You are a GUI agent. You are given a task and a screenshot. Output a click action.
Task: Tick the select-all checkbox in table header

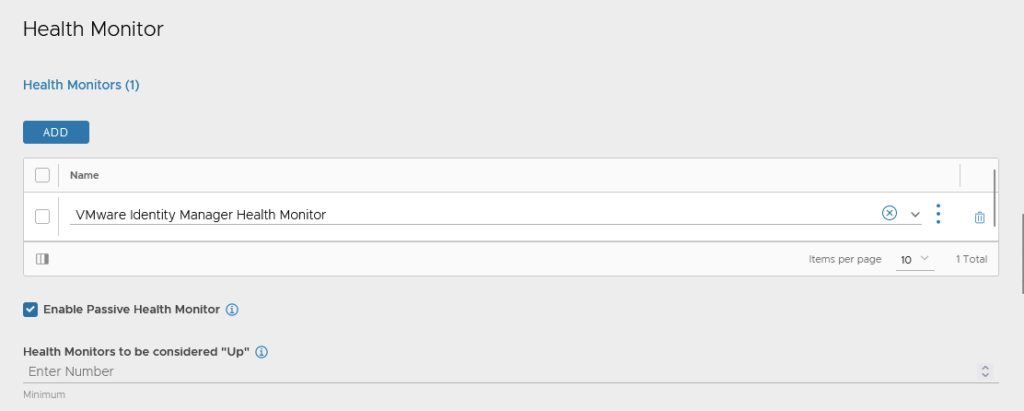tap(42, 175)
